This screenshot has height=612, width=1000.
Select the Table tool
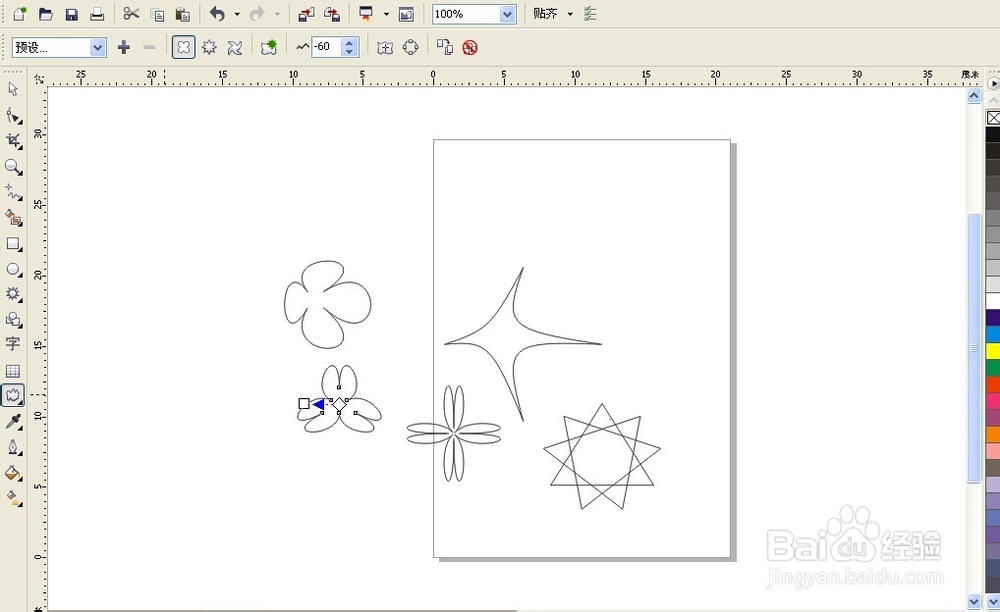(13, 371)
